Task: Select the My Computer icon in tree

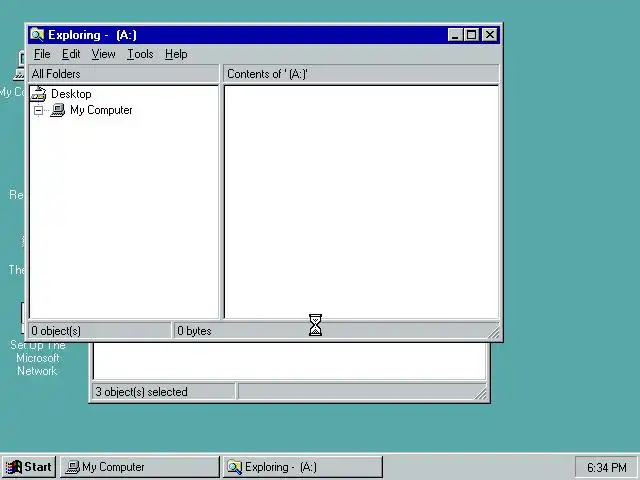Action: [58, 110]
